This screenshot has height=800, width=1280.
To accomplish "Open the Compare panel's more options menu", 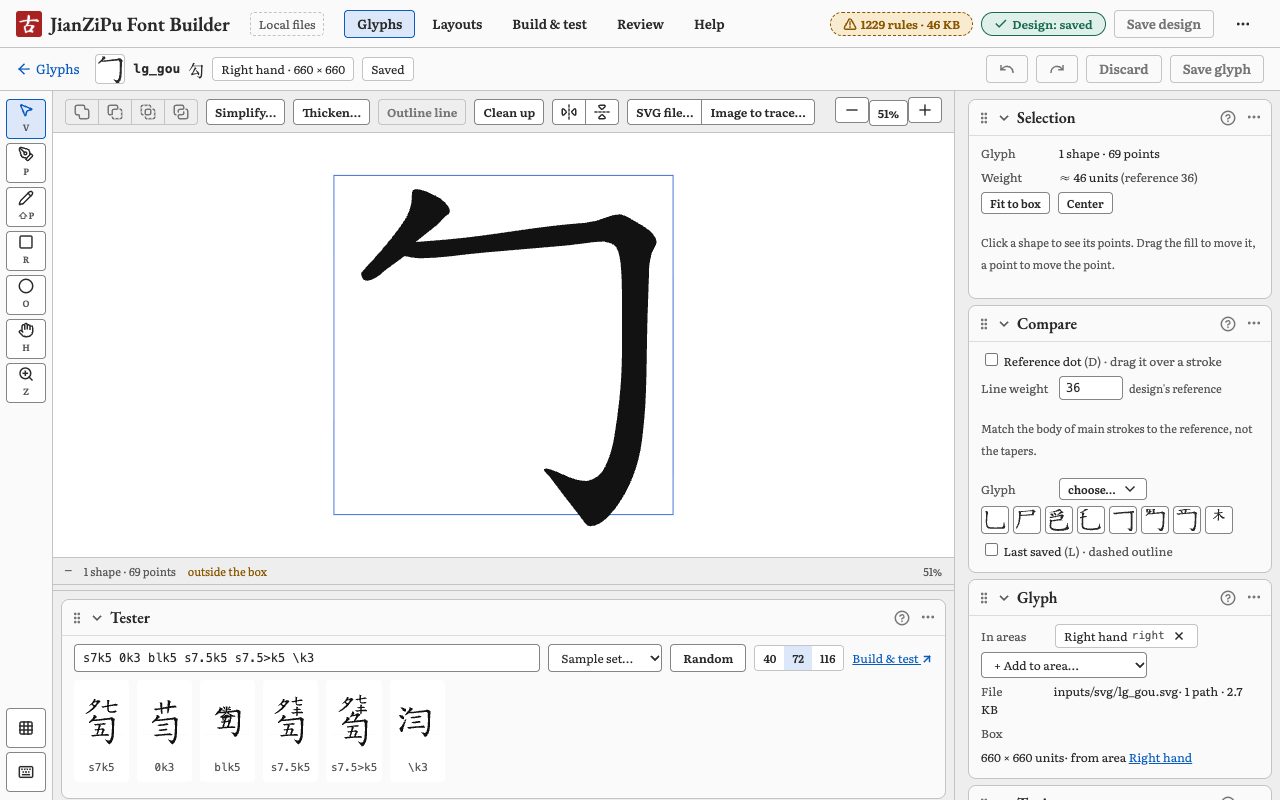I will pos(1254,324).
